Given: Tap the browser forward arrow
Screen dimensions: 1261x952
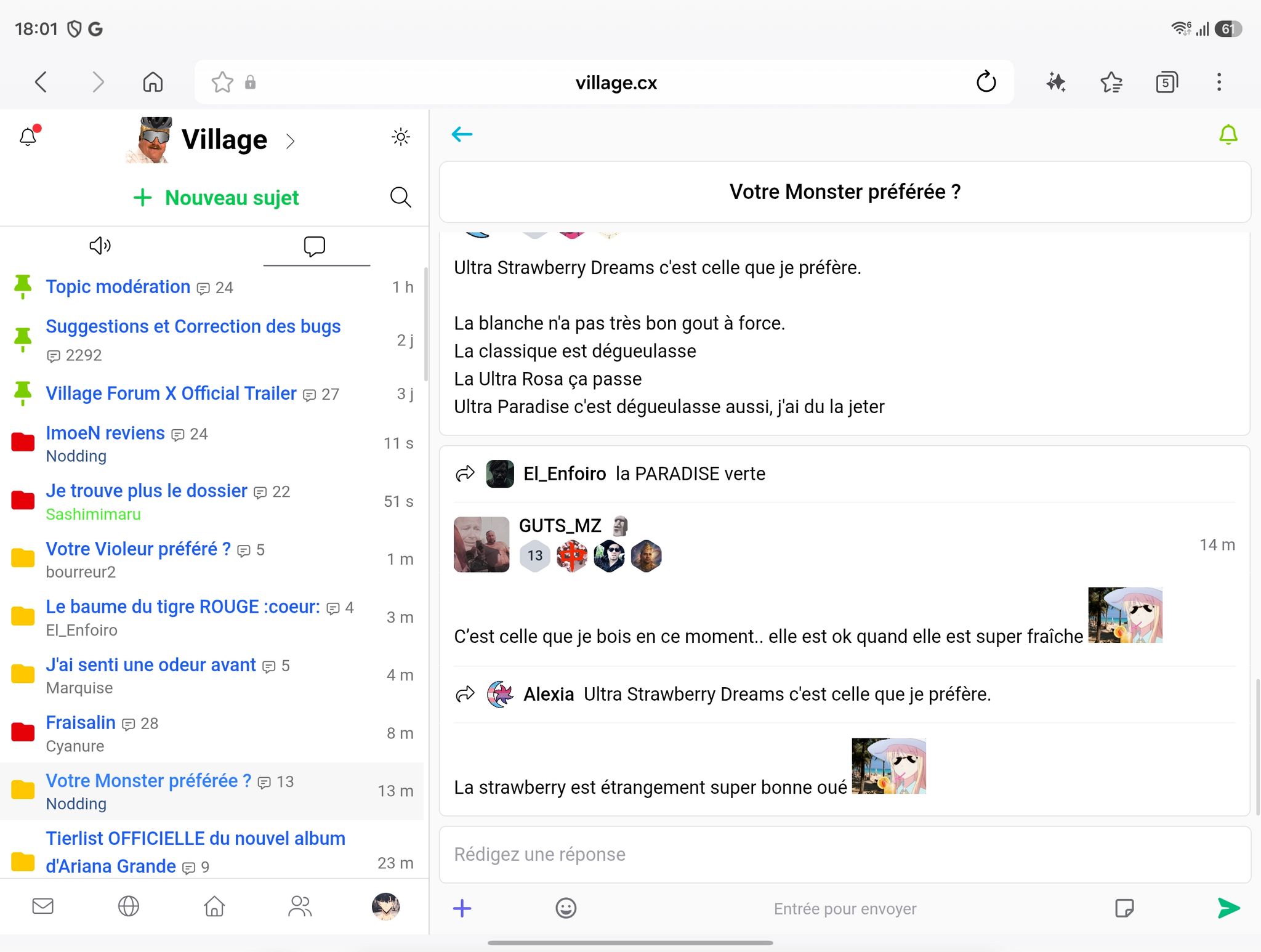Looking at the screenshot, I should click(x=98, y=82).
